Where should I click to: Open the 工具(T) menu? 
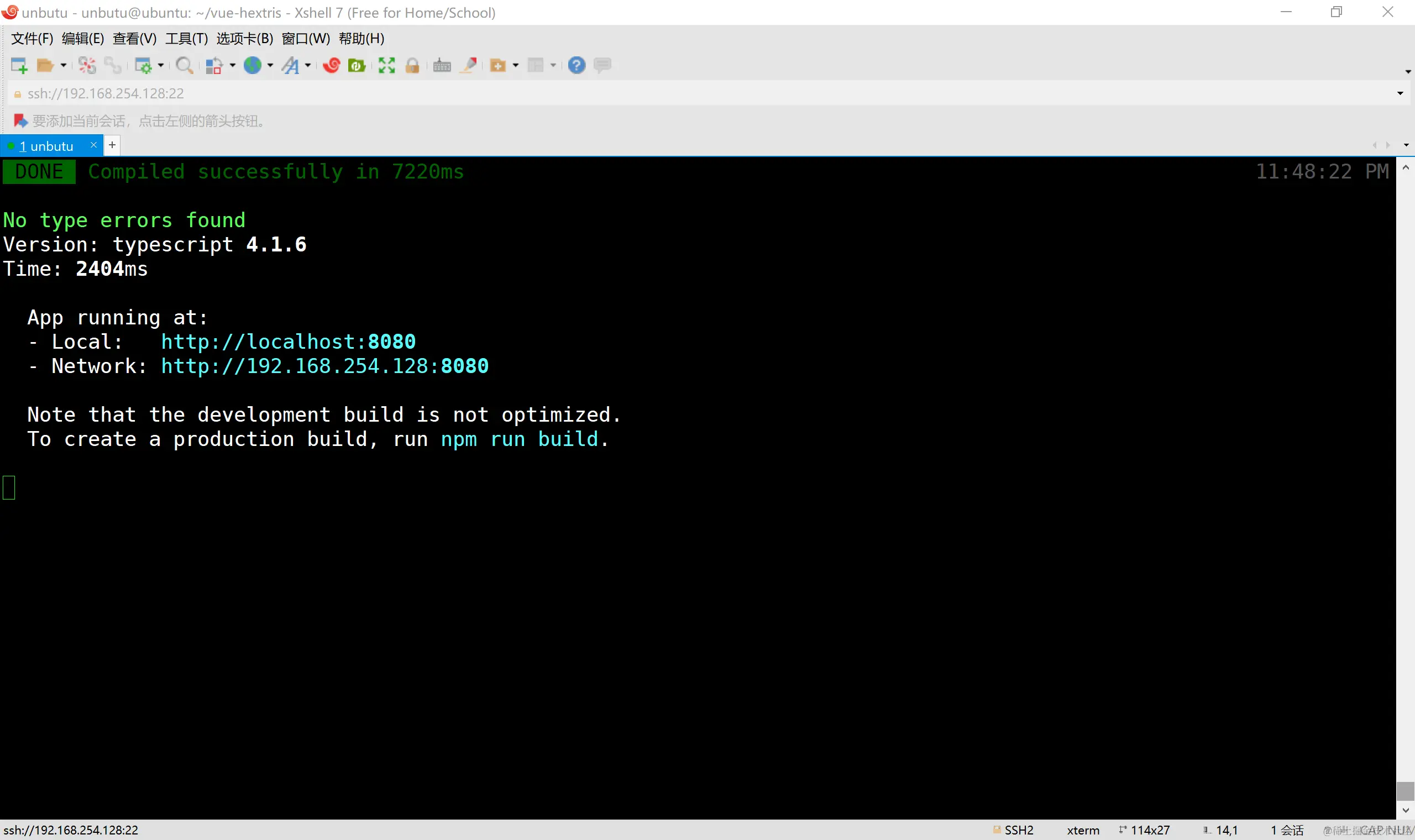pyautogui.click(x=186, y=39)
